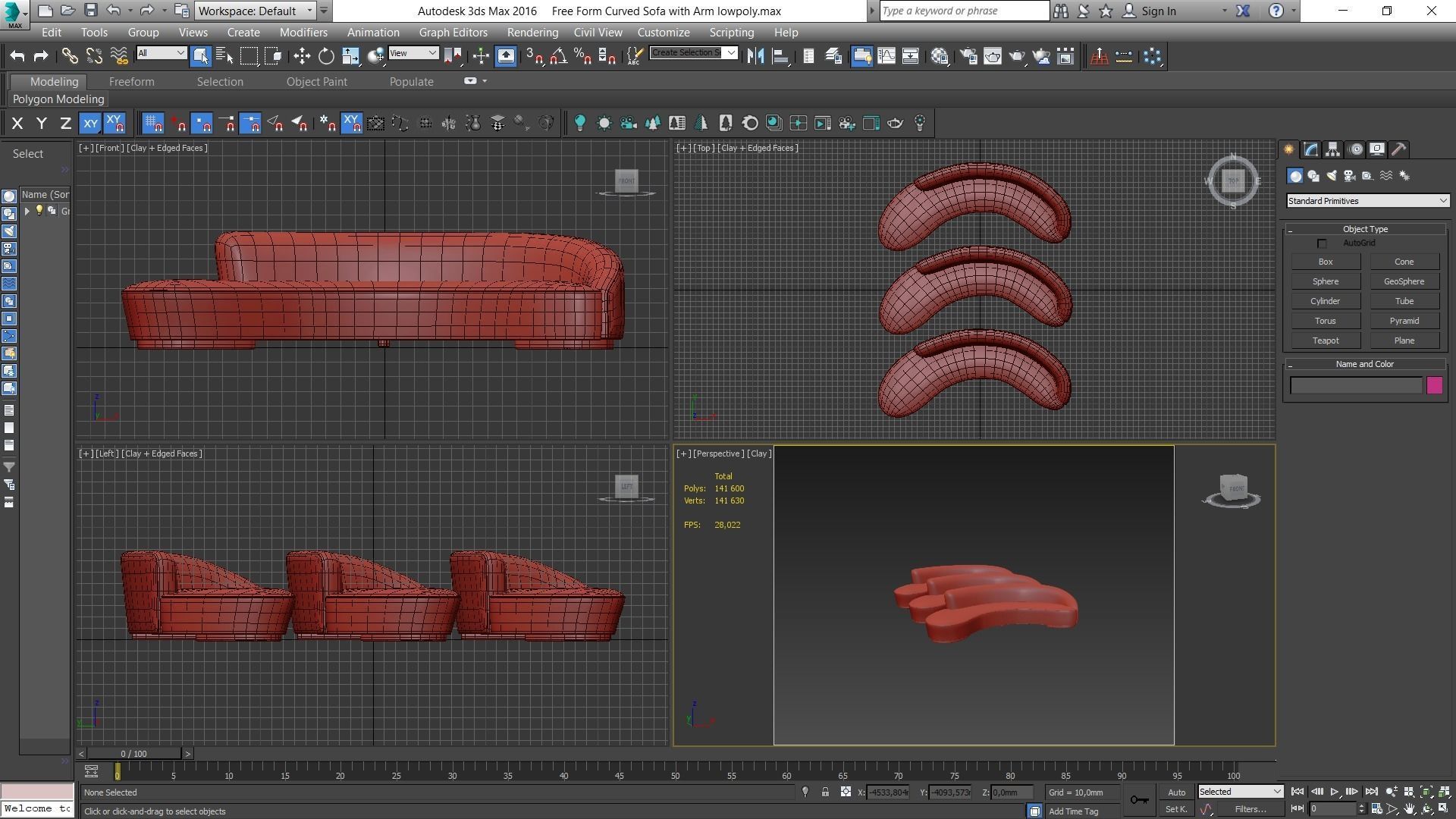Image resolution: width=1456 pixels, height=819 pixels.
Task: Click the Render Production teapot icon
Action: click(1017, 56)
